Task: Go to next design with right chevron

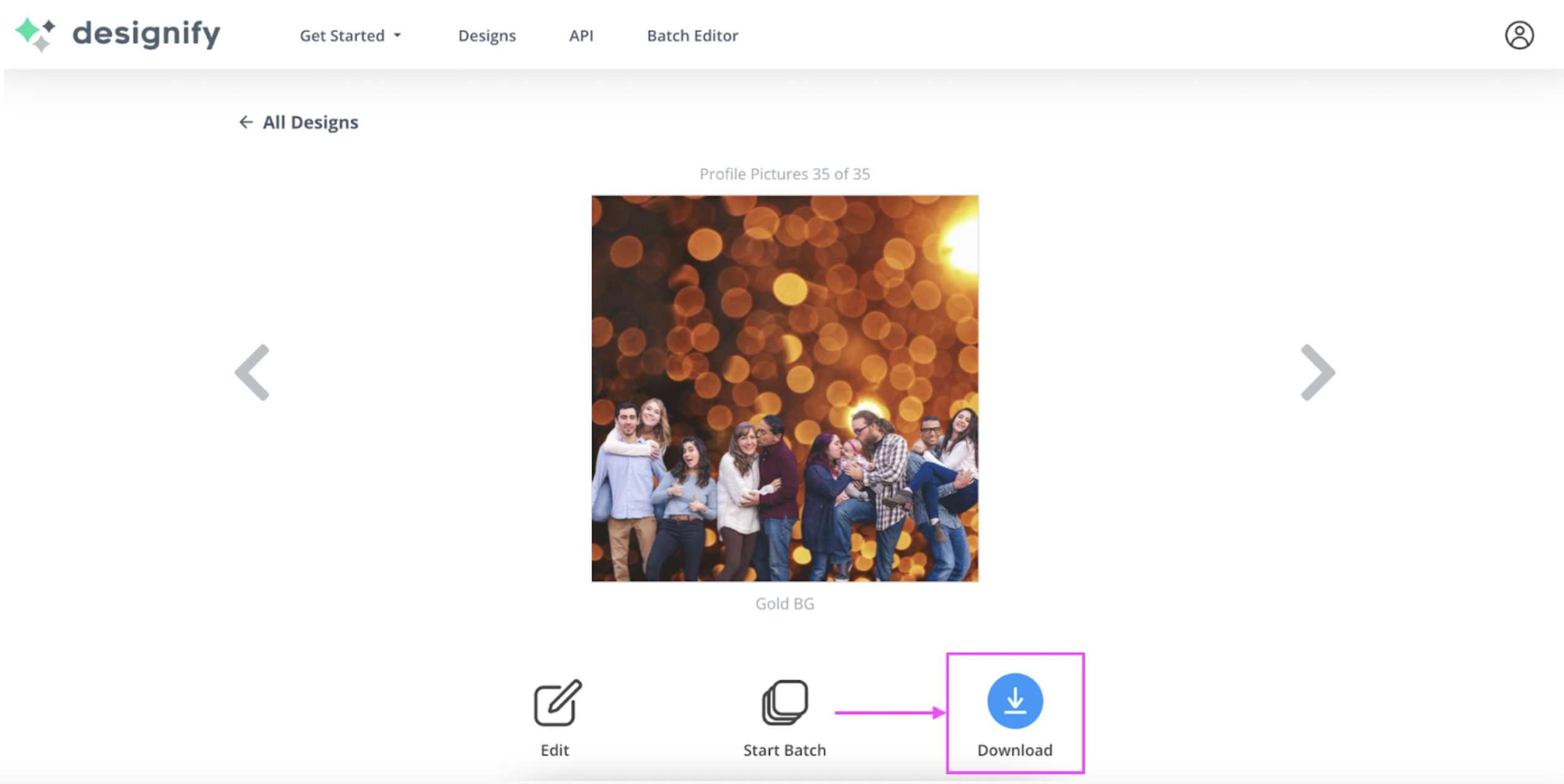Action: pyautogui.click(x=1318, y=372)
